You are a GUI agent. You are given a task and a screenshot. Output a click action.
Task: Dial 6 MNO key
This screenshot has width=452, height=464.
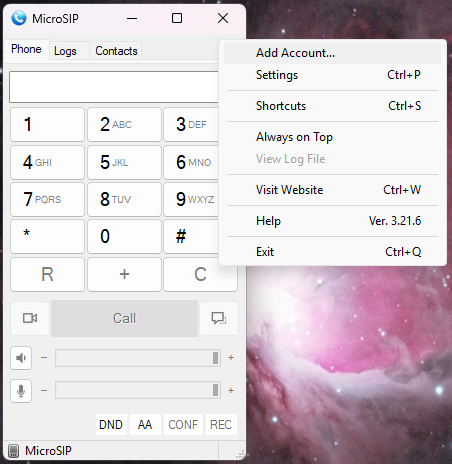[x=191, y=162]
